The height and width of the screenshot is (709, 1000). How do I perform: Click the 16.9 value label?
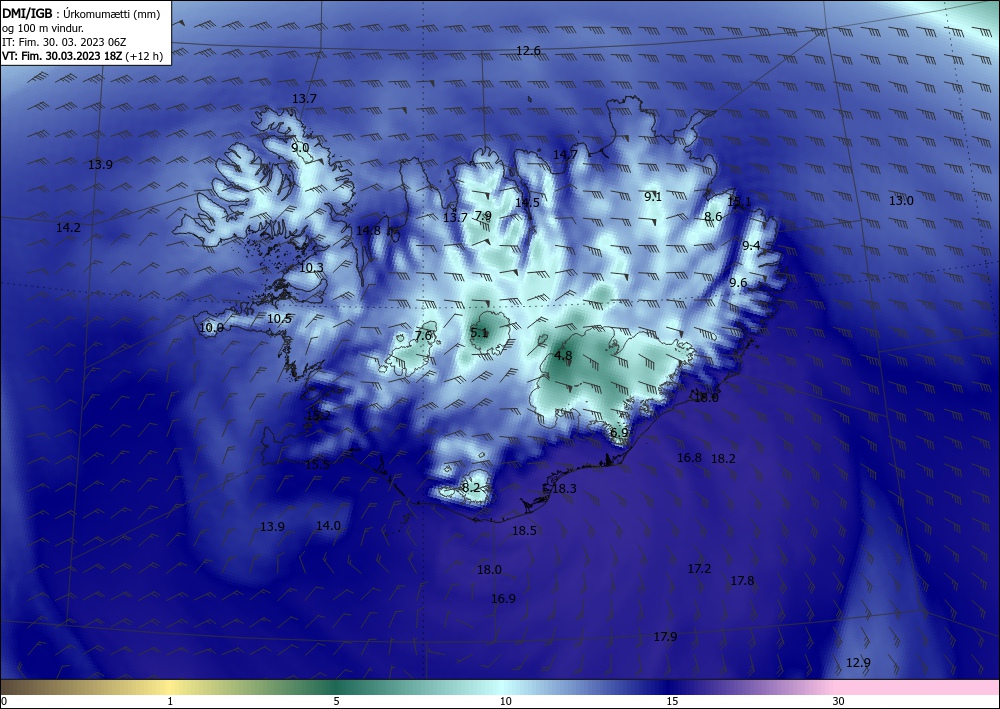(503, 599)
